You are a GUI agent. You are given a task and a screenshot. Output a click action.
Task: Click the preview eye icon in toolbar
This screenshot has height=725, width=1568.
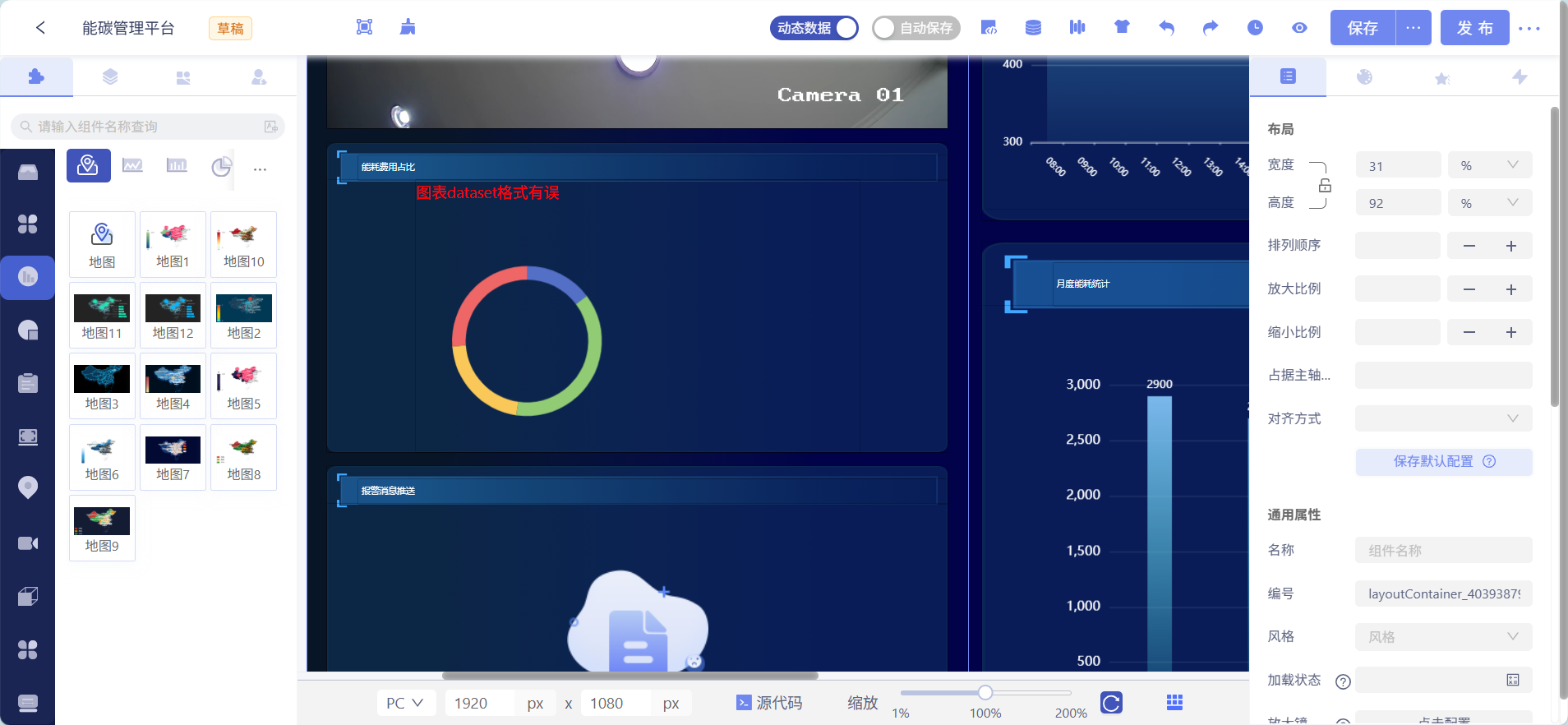tap(1299, 28)
